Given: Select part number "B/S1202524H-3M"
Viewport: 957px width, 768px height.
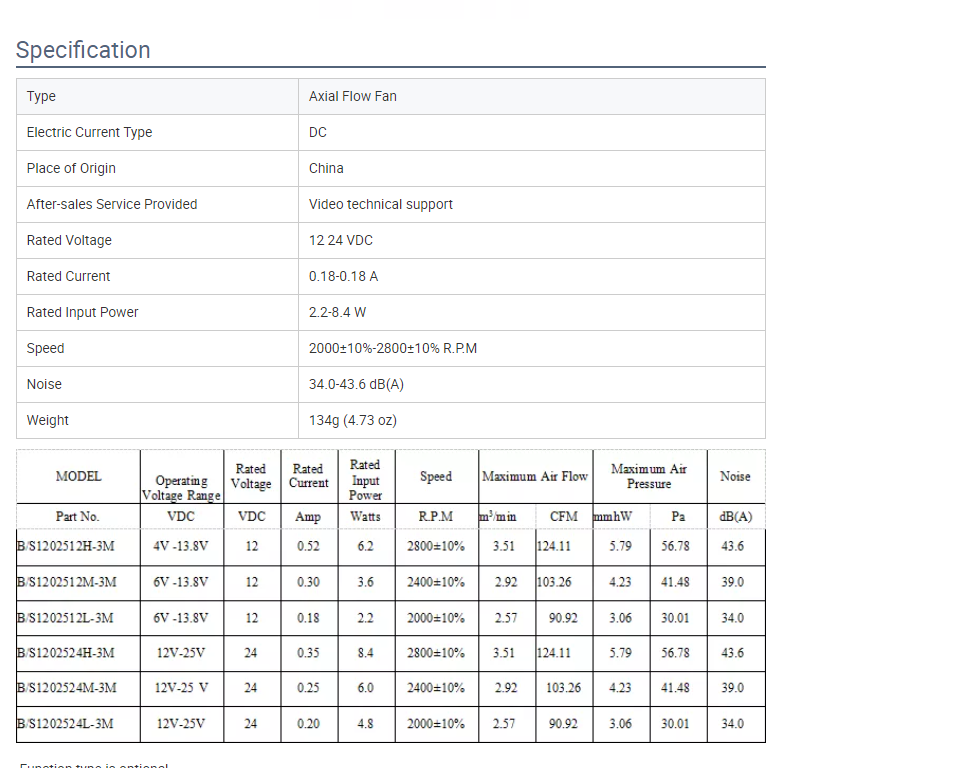Looking at the screenshot, I should coord(66,653).
